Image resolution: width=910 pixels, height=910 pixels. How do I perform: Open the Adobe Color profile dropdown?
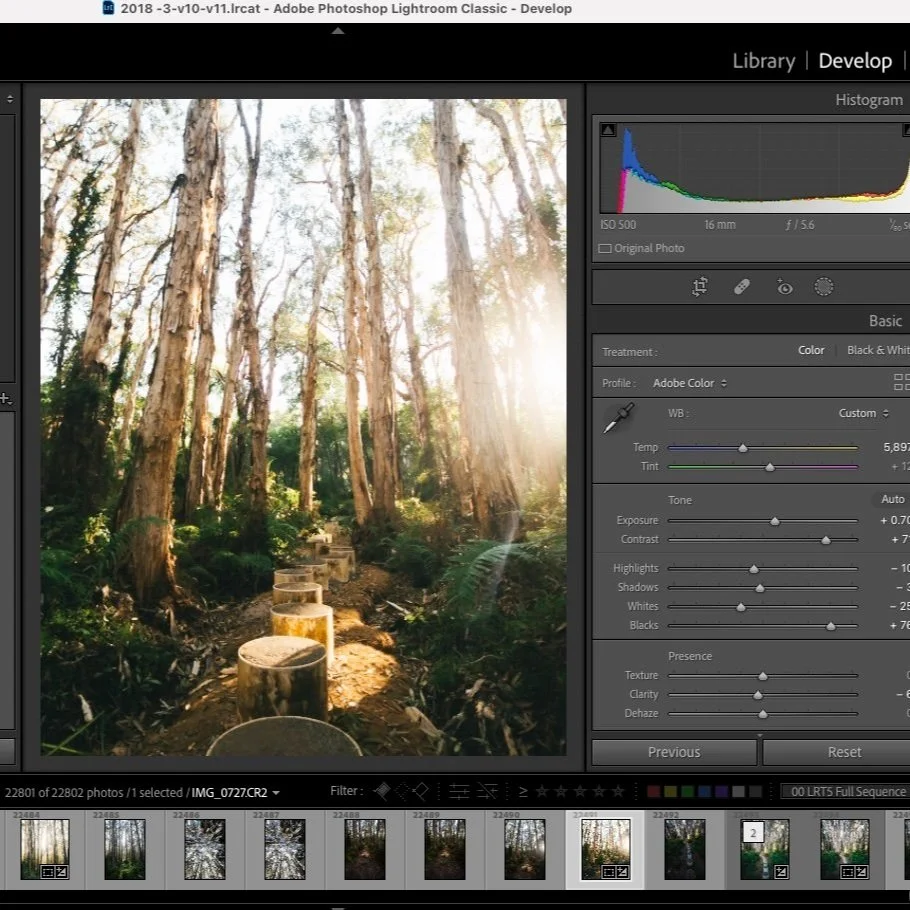[x=690, y=383]
